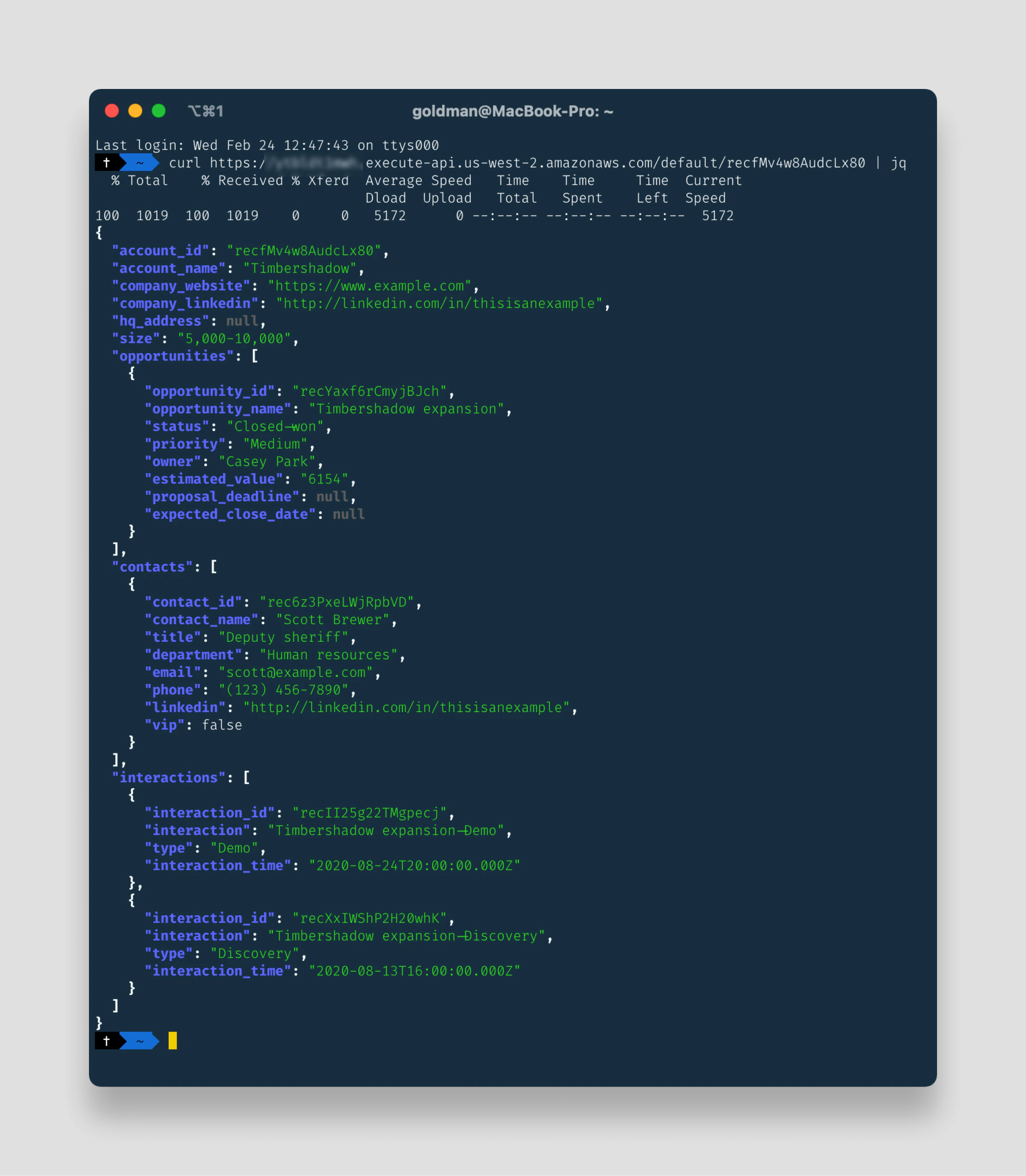Click the Dload value 5172

tap(390, 216)
